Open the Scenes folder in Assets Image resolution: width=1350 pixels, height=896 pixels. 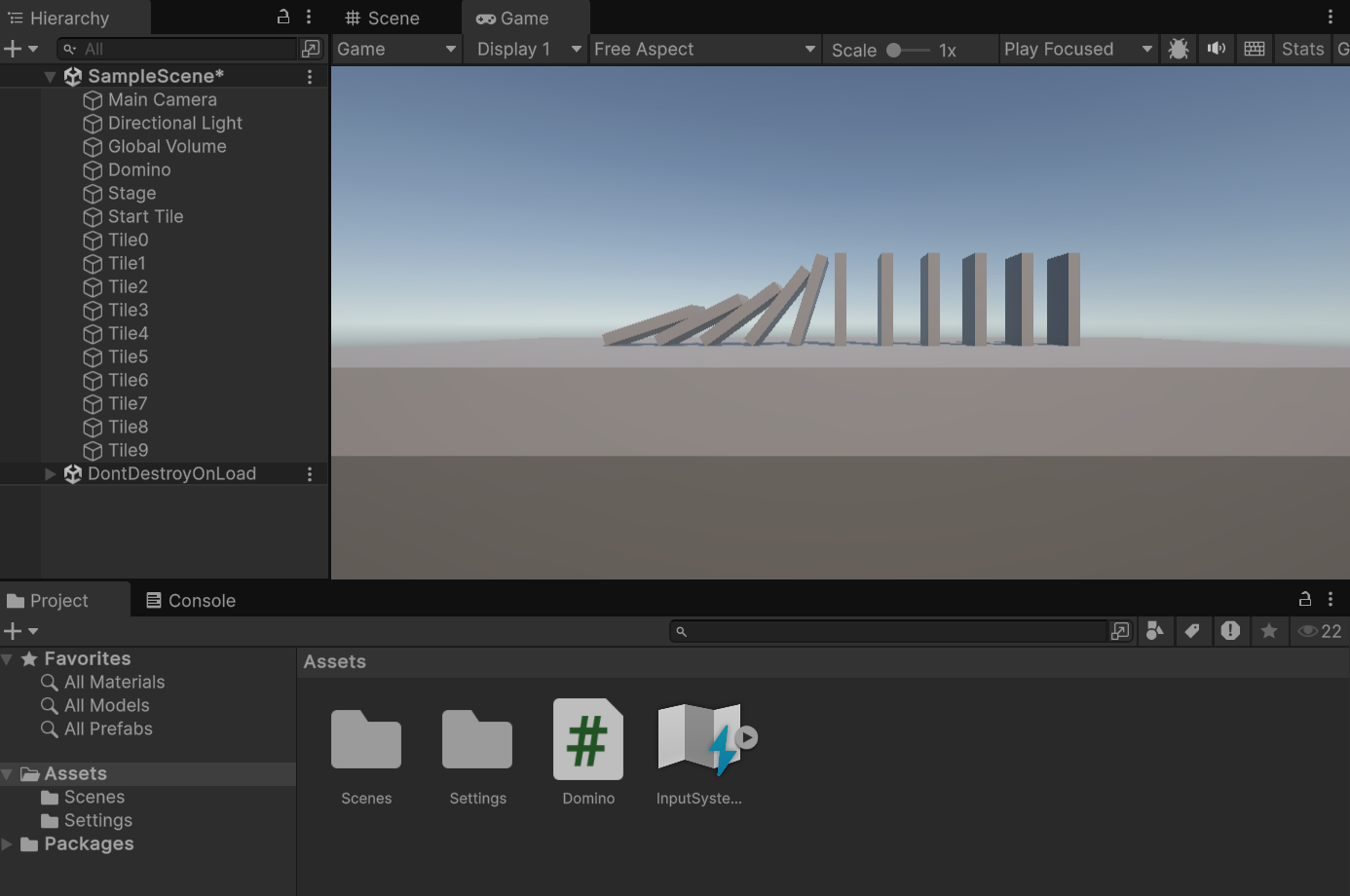[366, 740]
